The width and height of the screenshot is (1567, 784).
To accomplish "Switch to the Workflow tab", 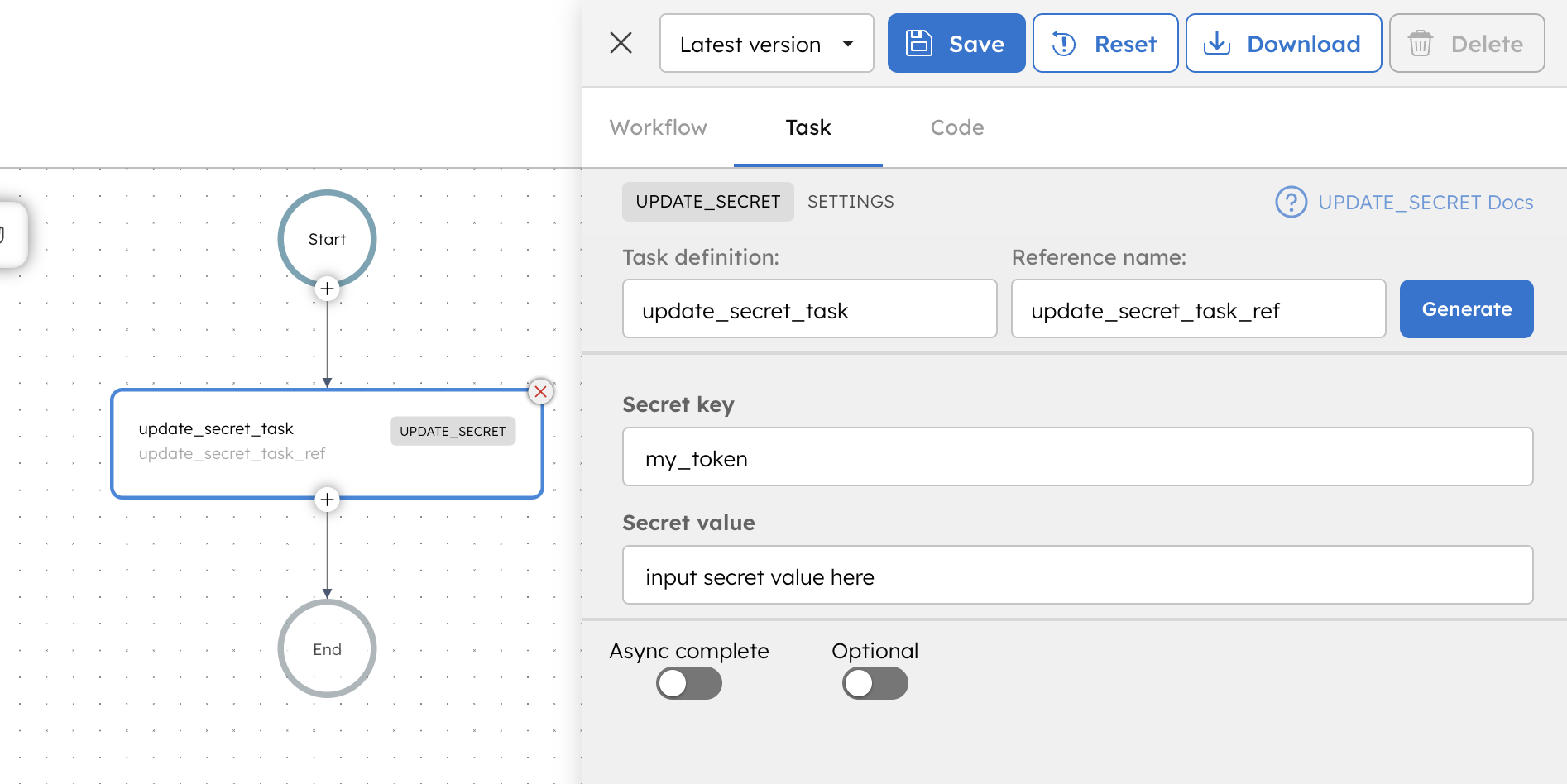I will (658, 127).
